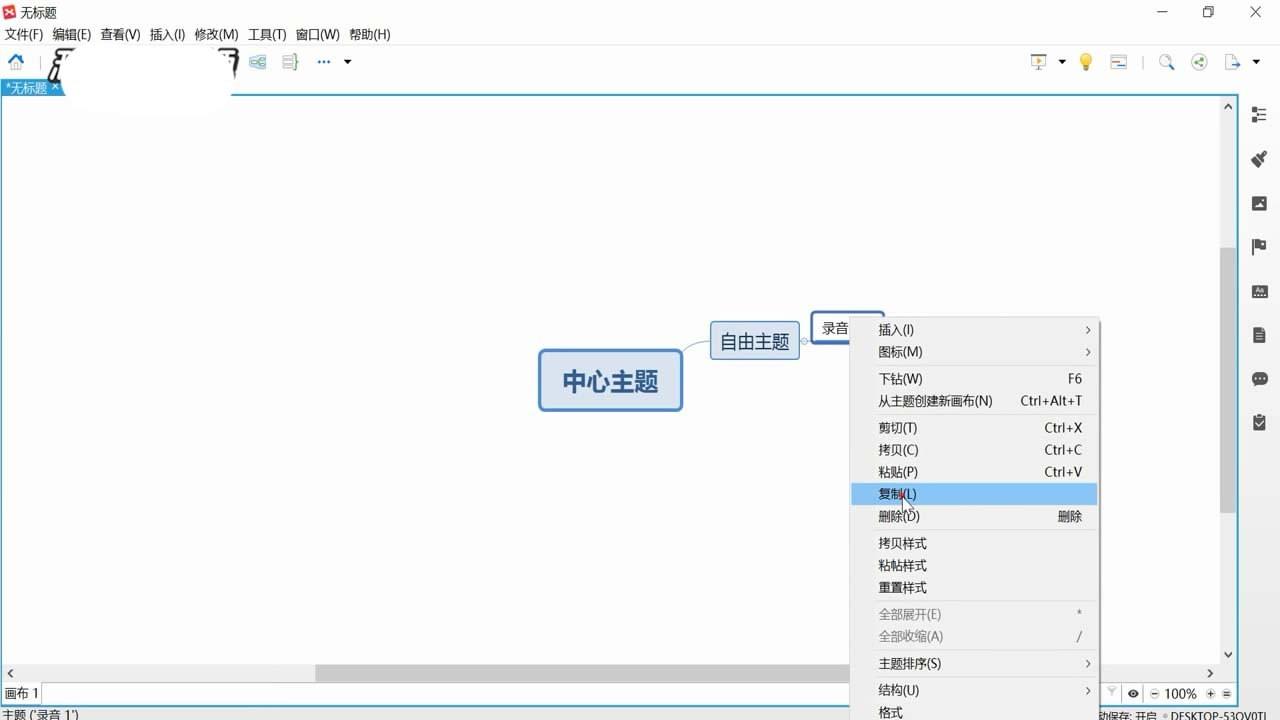The height and width of the screenshot is (720, 1280).
Task: Open the Insert Image panel icon
Action: [x=1258, y=203]
